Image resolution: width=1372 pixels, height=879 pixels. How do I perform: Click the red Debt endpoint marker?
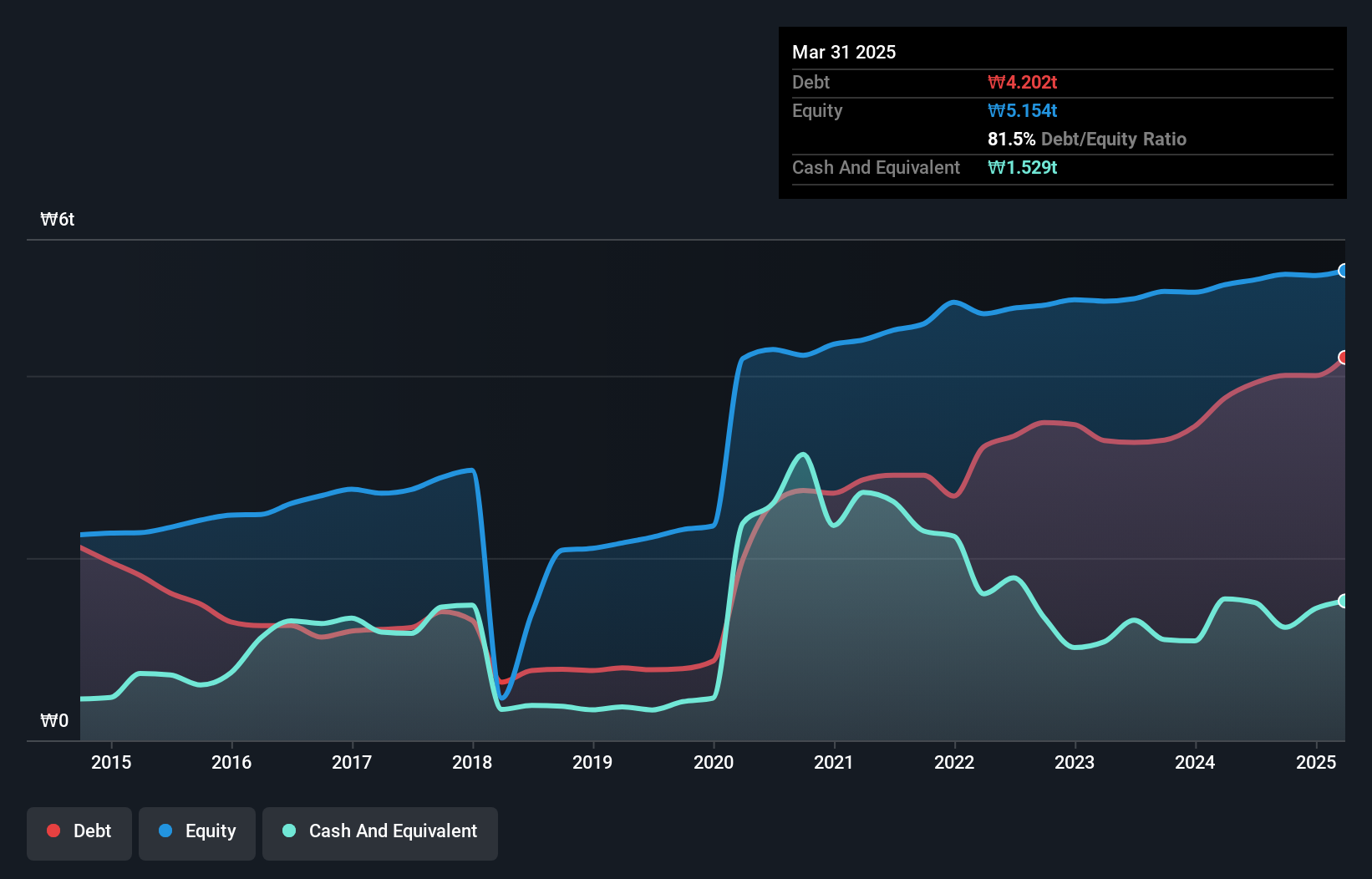[x=1344, y=358]
